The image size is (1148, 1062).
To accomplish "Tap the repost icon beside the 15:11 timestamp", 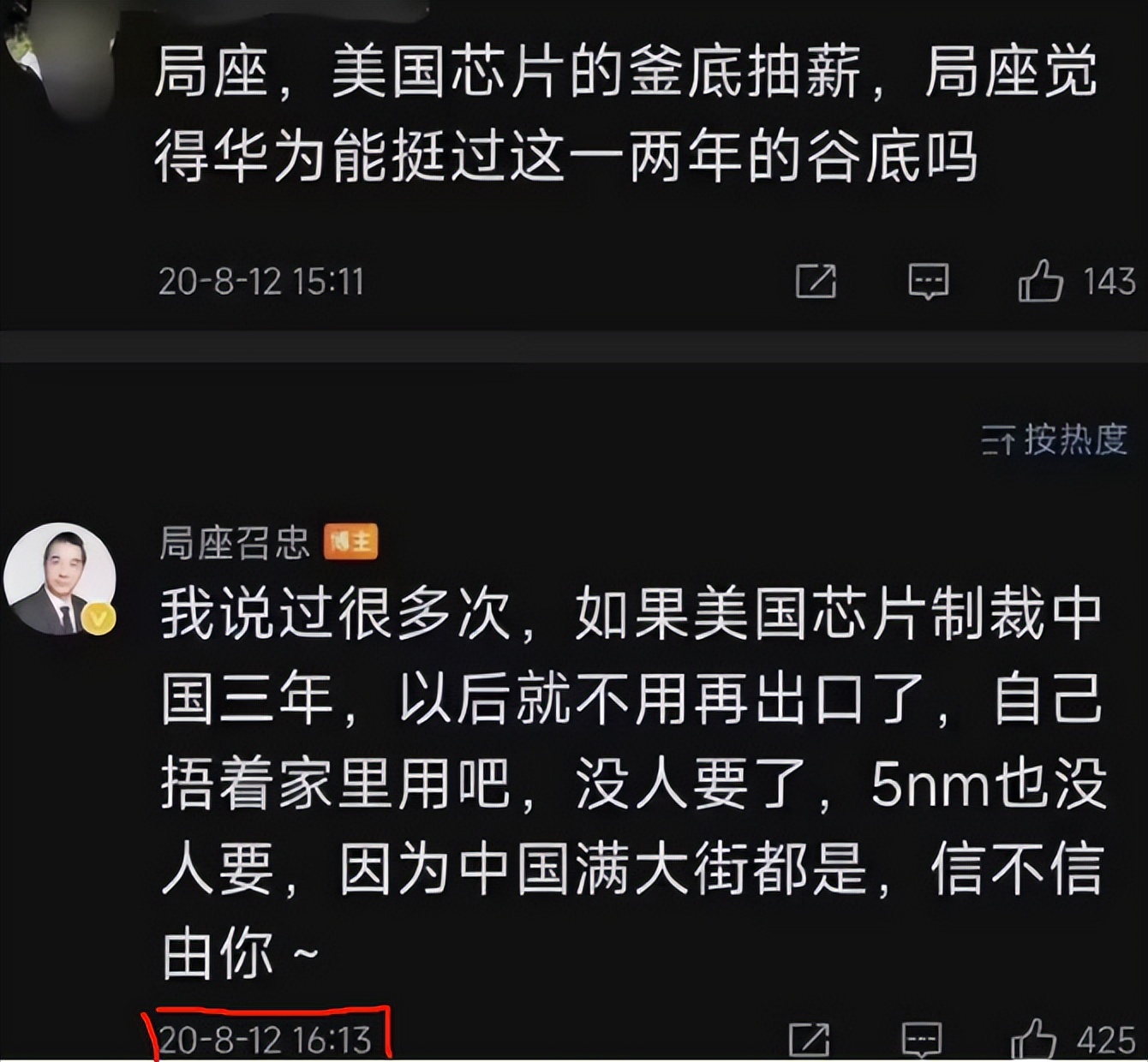I will pyautogui.click(x=816, y=281).
